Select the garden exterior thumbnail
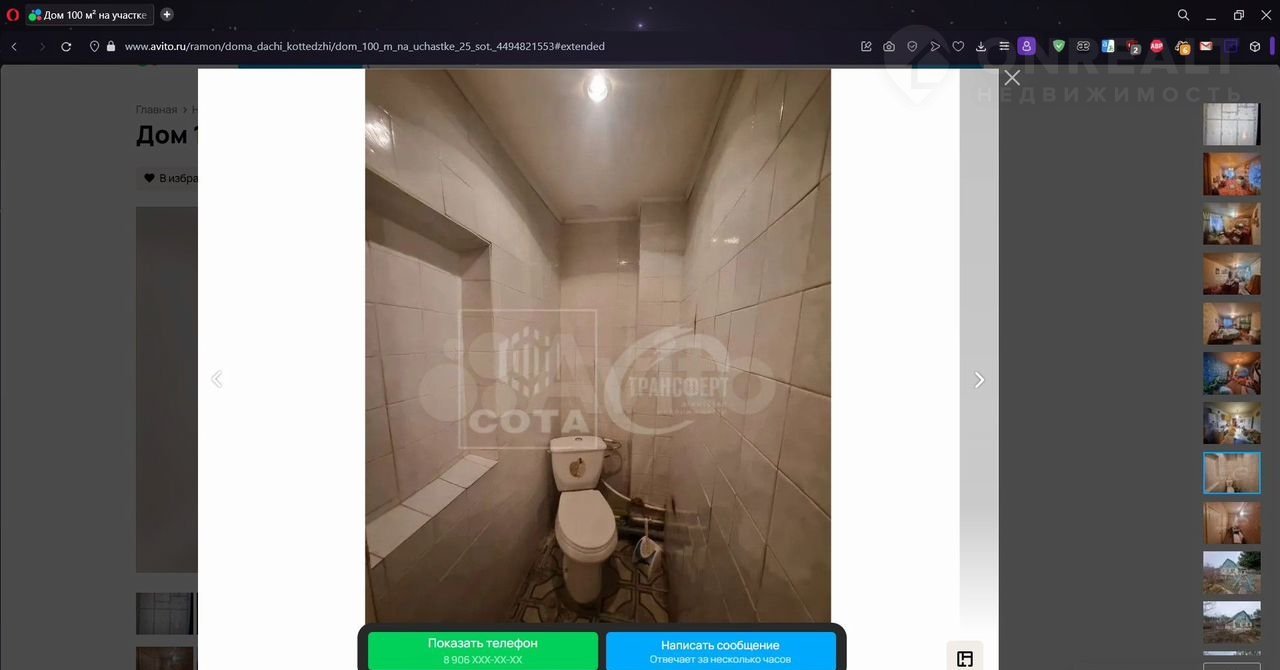The width and height of the screenshot is (1280, 670). [x=1231, y=573]
